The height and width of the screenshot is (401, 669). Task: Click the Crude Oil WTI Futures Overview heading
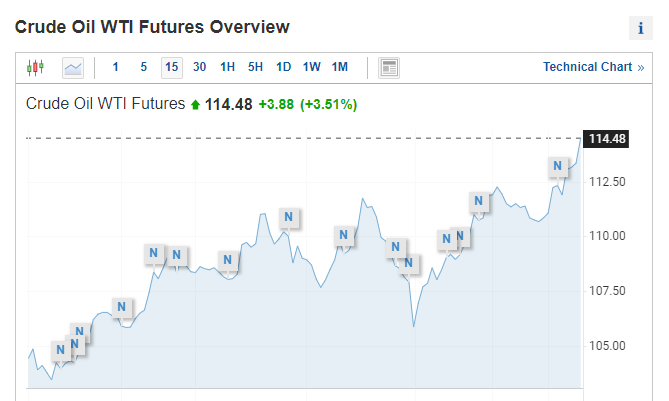coord(153,27)
